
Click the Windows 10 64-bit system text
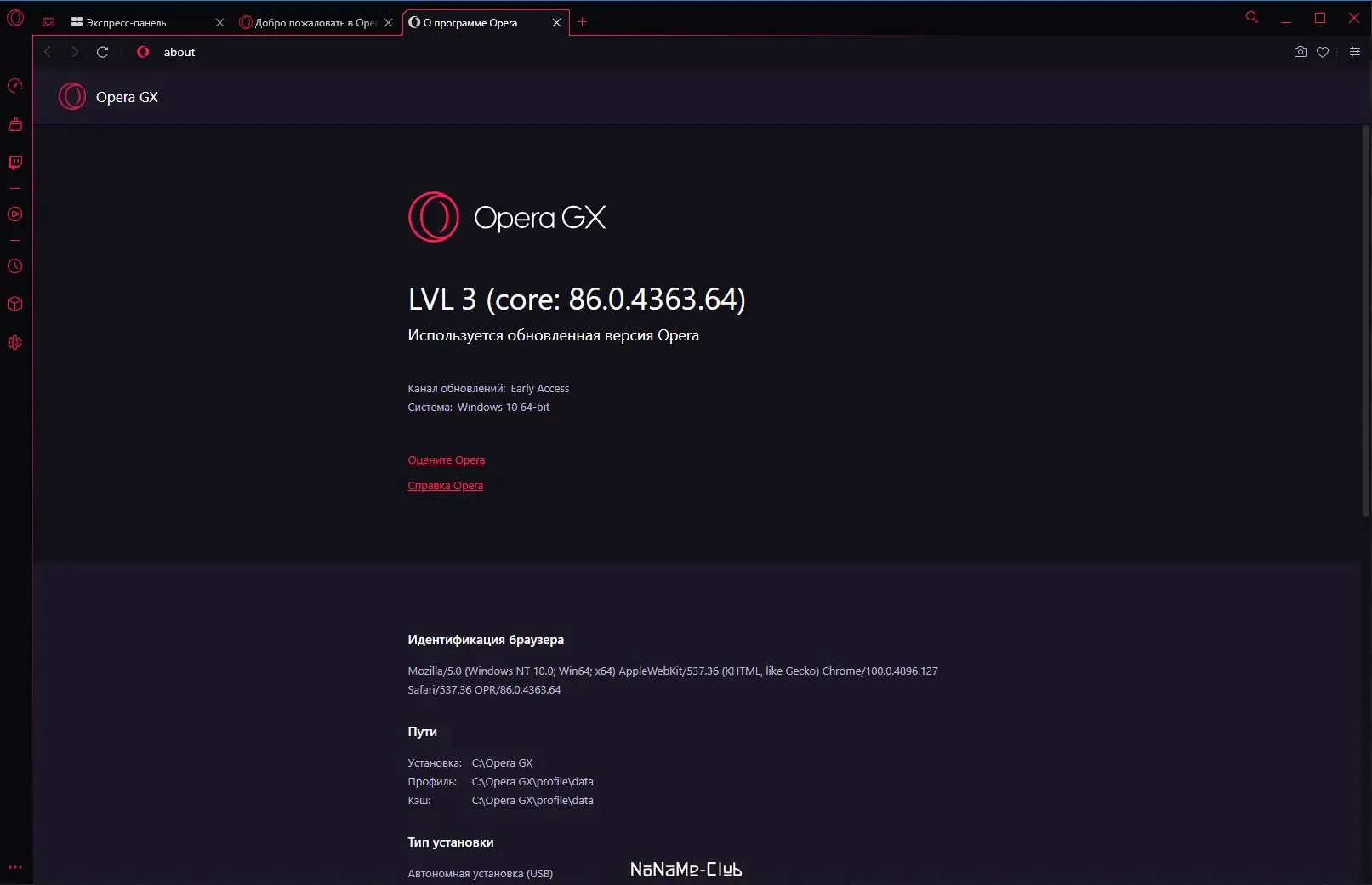[x=504, y=408]
